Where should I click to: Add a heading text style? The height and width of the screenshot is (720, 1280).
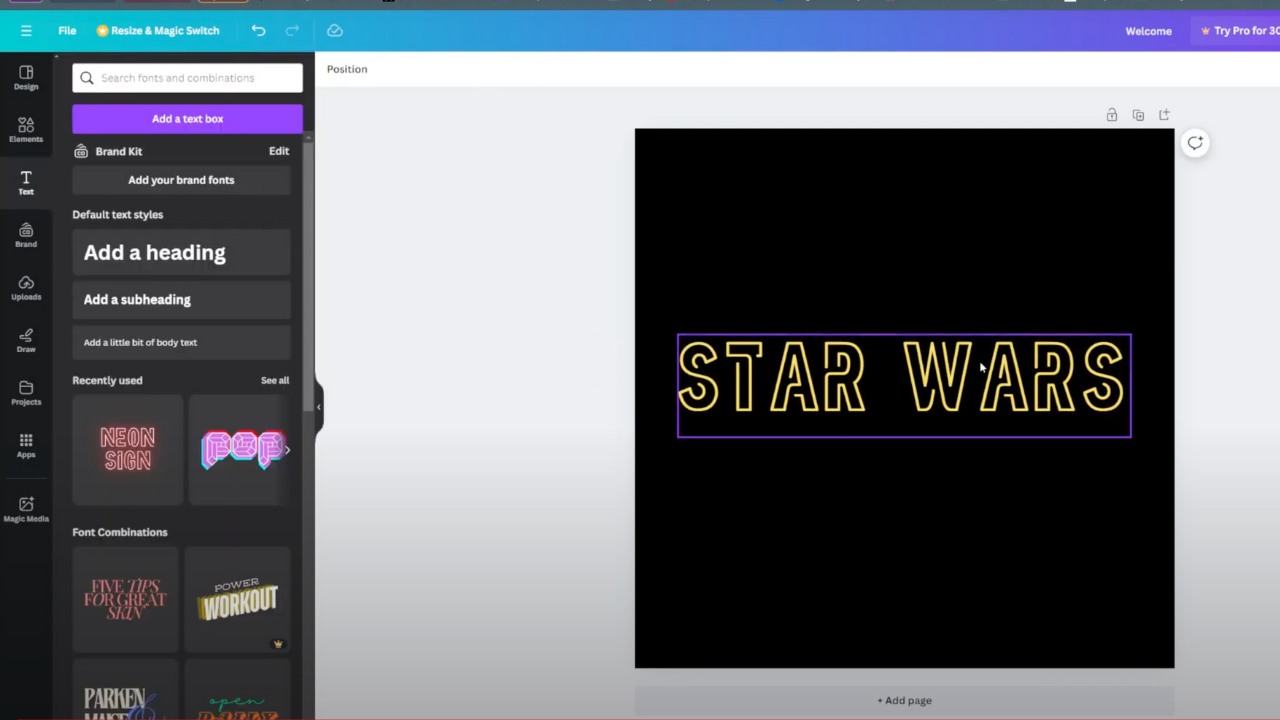181,253
